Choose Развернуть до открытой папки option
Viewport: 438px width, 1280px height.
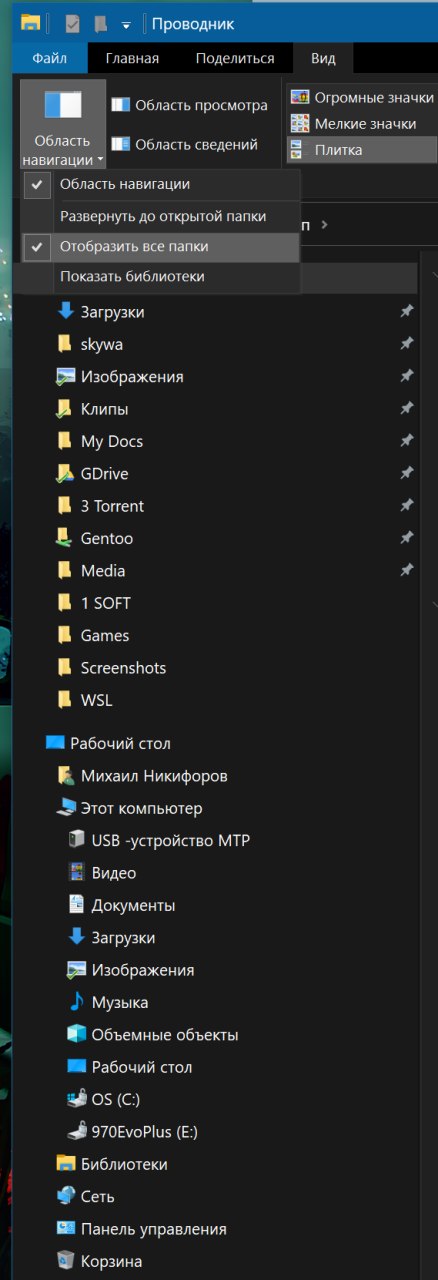(x=160, y=215)
